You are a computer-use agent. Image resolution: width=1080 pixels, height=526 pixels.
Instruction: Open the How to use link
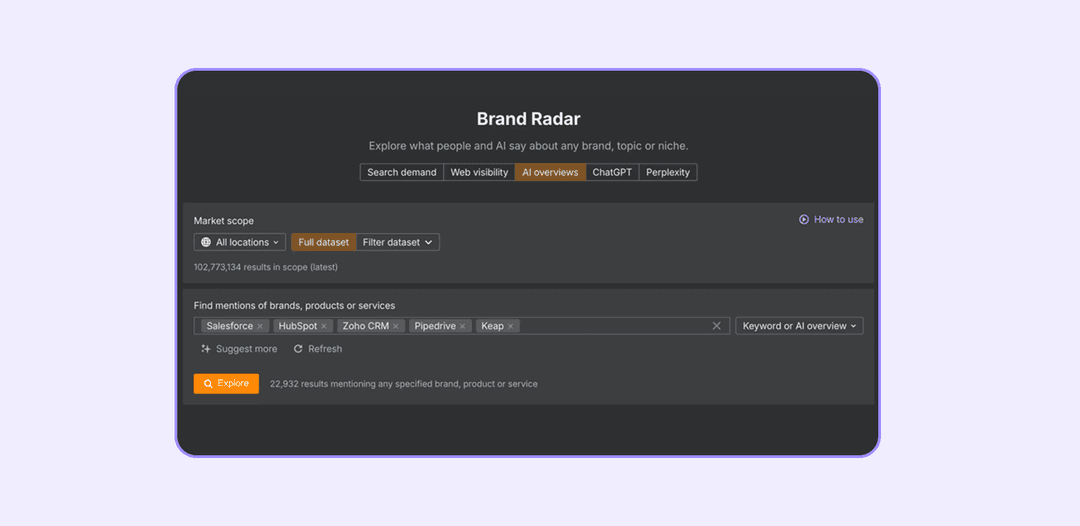point(838,220)
